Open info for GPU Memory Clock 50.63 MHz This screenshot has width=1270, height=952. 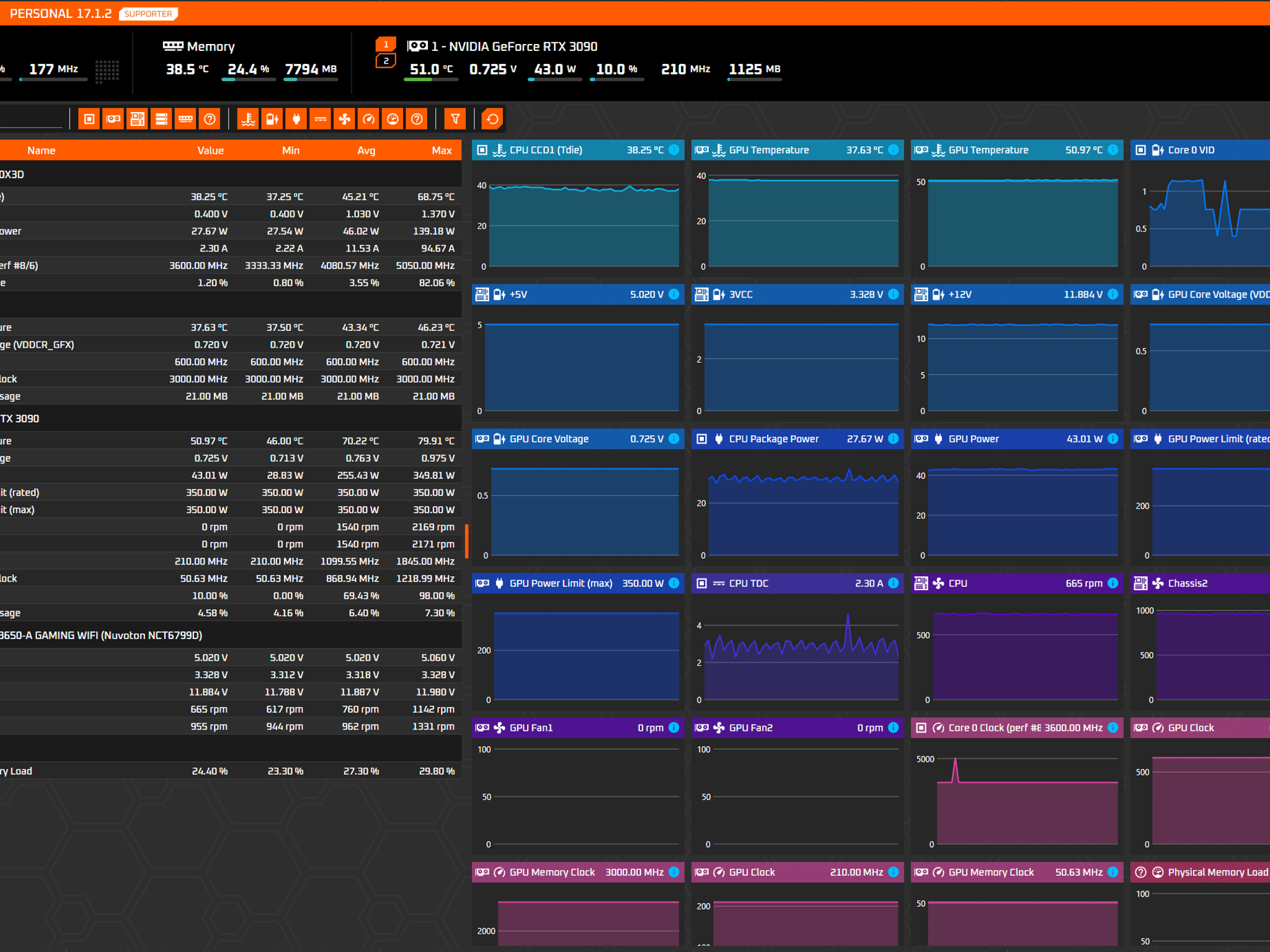click(x=1113, y=872)
